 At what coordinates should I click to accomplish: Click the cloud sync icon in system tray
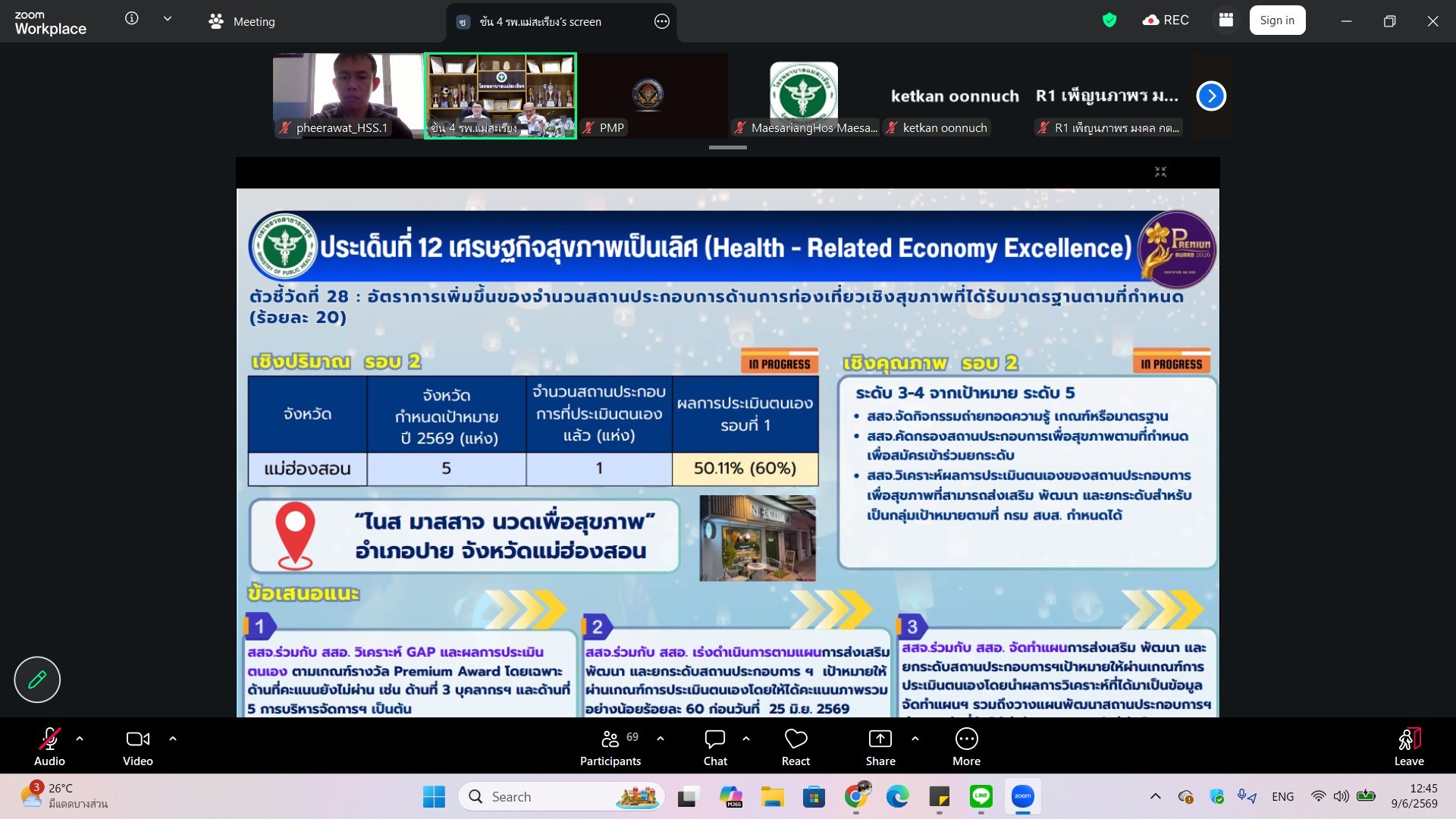(1186, 796)
